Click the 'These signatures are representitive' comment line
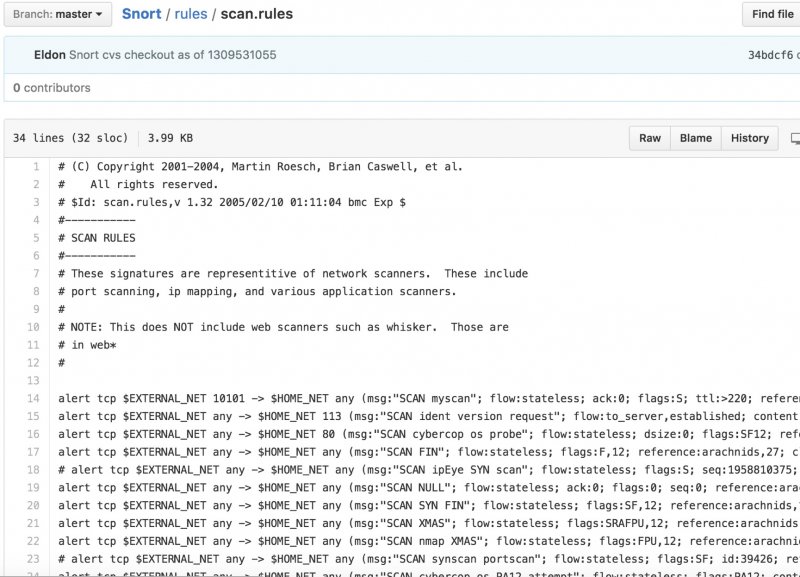 point(293,274)
